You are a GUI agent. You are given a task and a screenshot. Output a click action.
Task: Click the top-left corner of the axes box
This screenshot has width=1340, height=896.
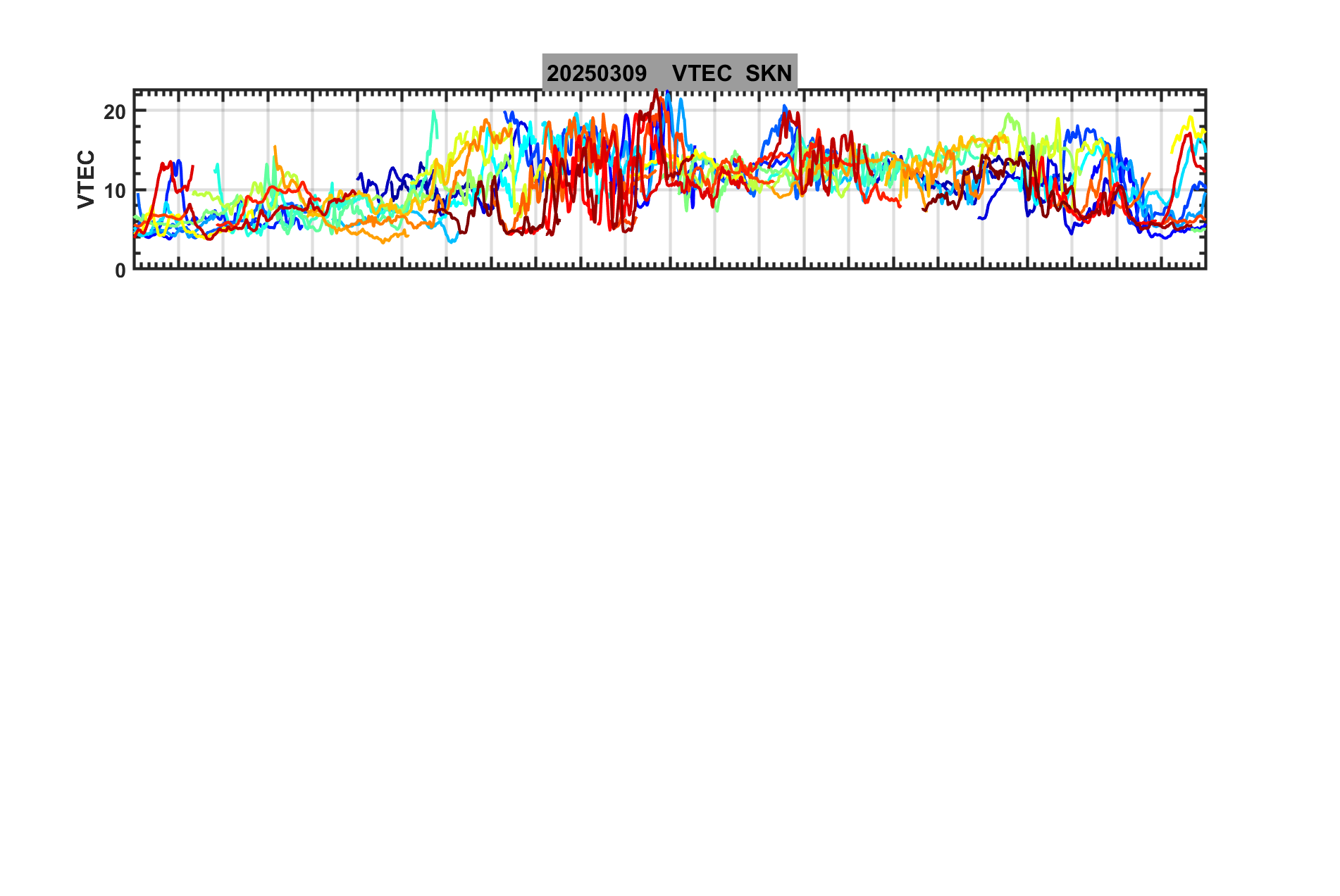134,90
